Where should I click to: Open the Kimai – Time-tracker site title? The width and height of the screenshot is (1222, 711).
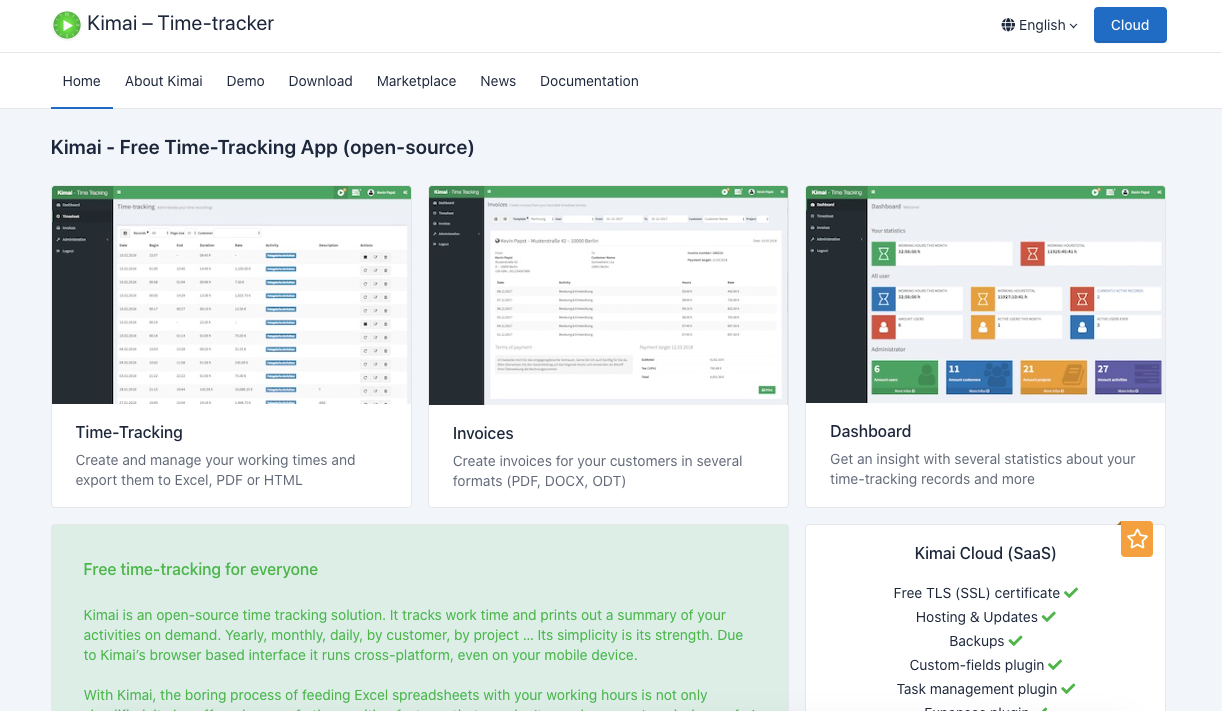[x=180, y=23]
